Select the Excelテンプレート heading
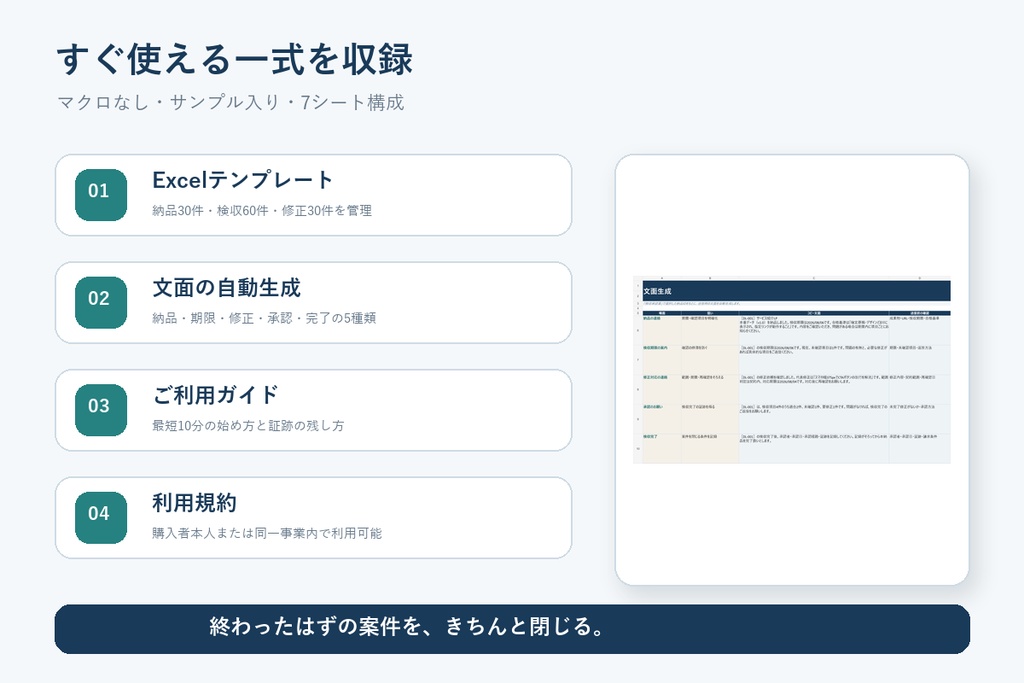 [x=242, y=180]
